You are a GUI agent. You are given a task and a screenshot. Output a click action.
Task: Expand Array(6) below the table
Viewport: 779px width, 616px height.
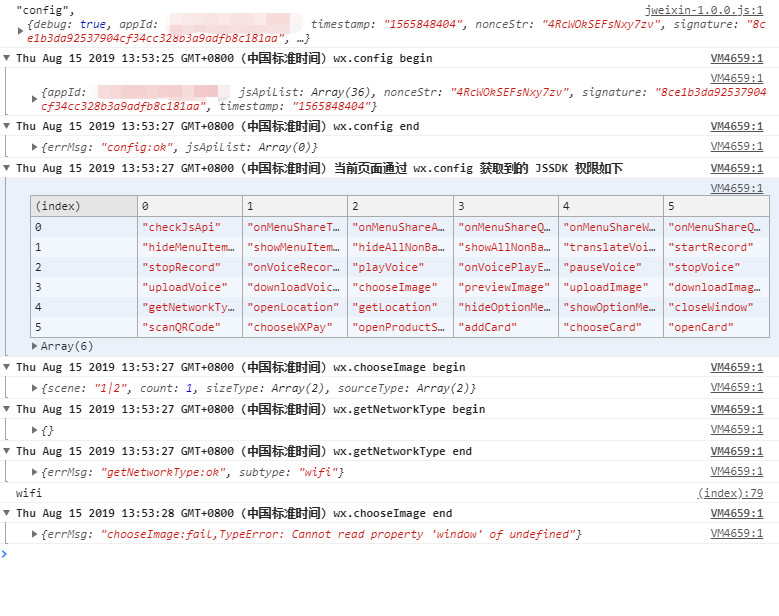34,346
